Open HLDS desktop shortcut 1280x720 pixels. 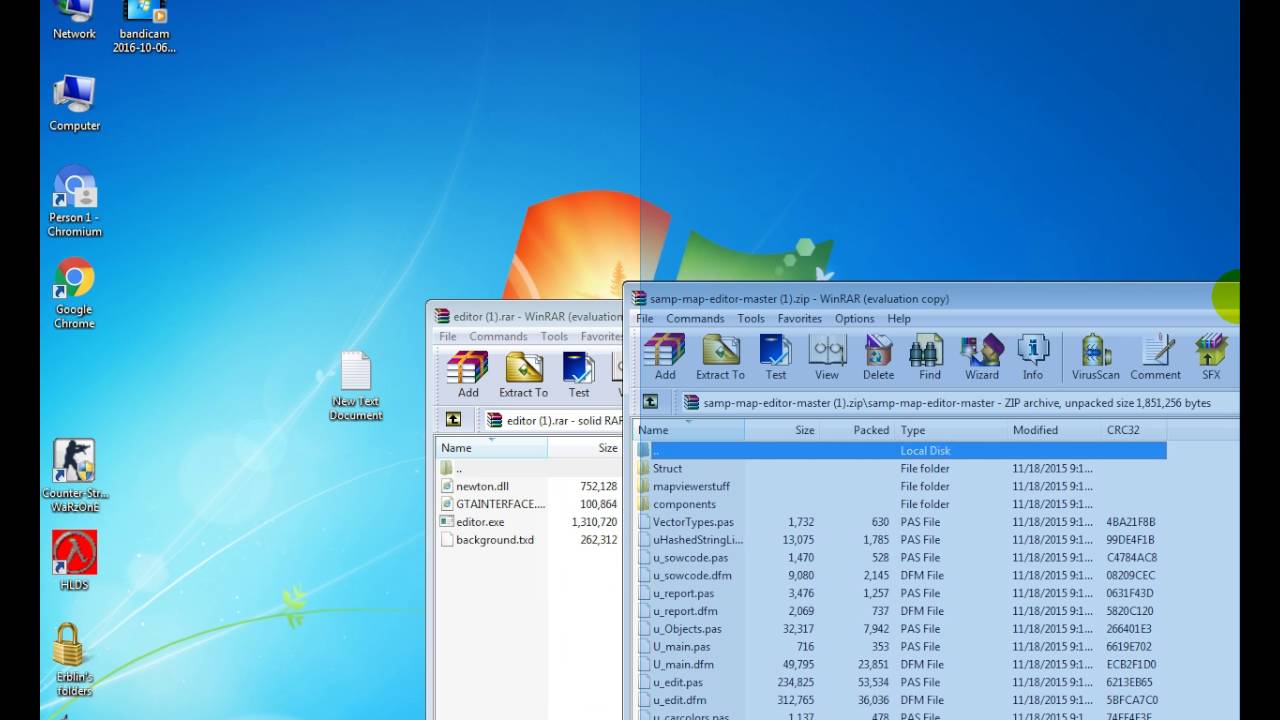(74, 561)
